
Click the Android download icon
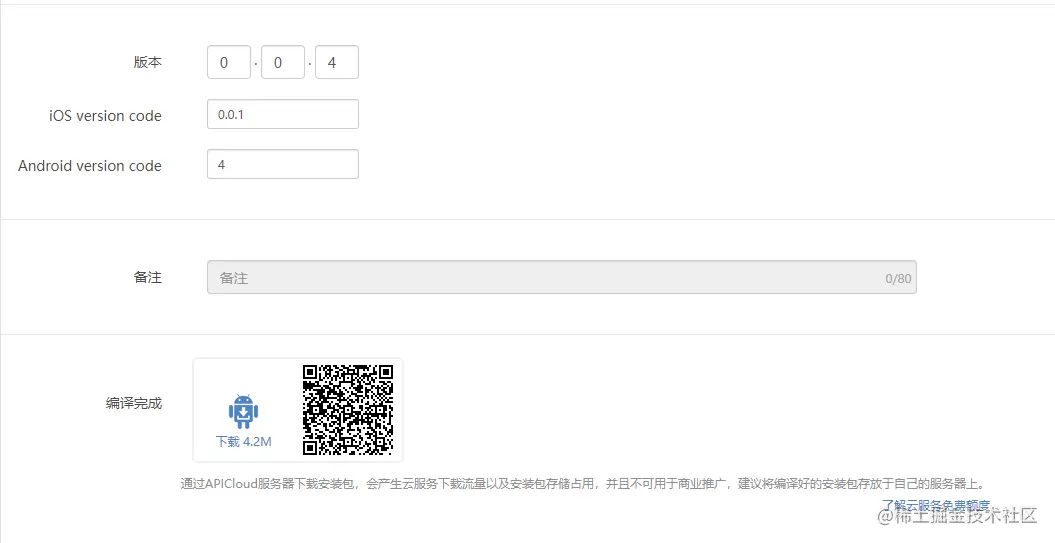click(244, 411)
